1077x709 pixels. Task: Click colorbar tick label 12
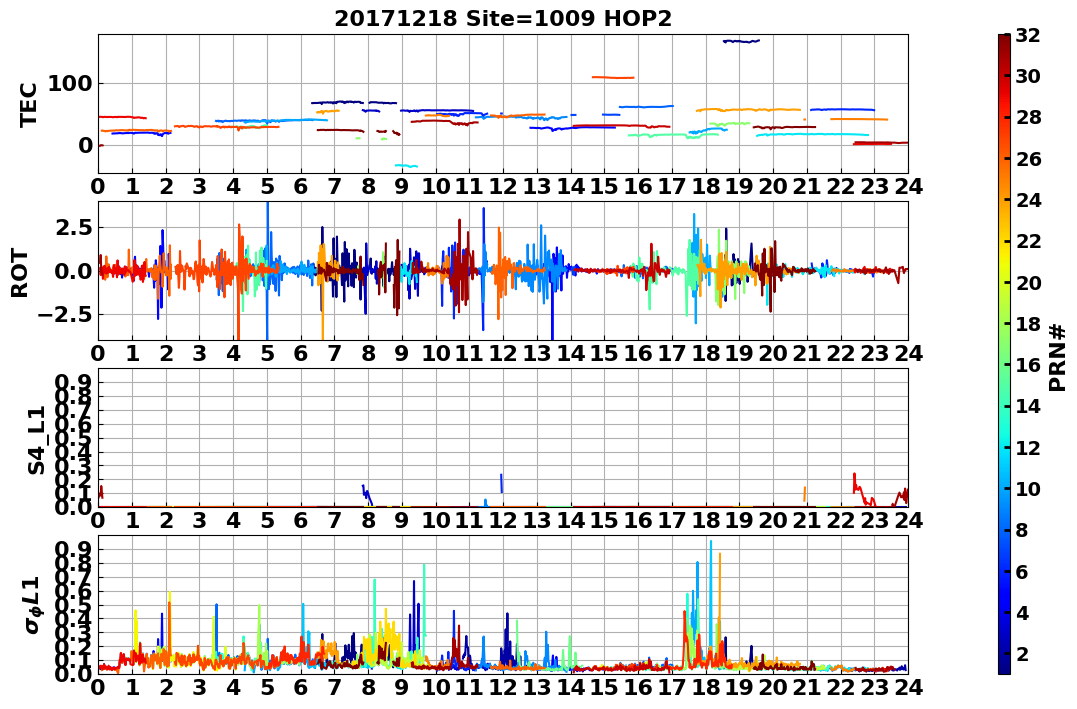(1028, 447)
